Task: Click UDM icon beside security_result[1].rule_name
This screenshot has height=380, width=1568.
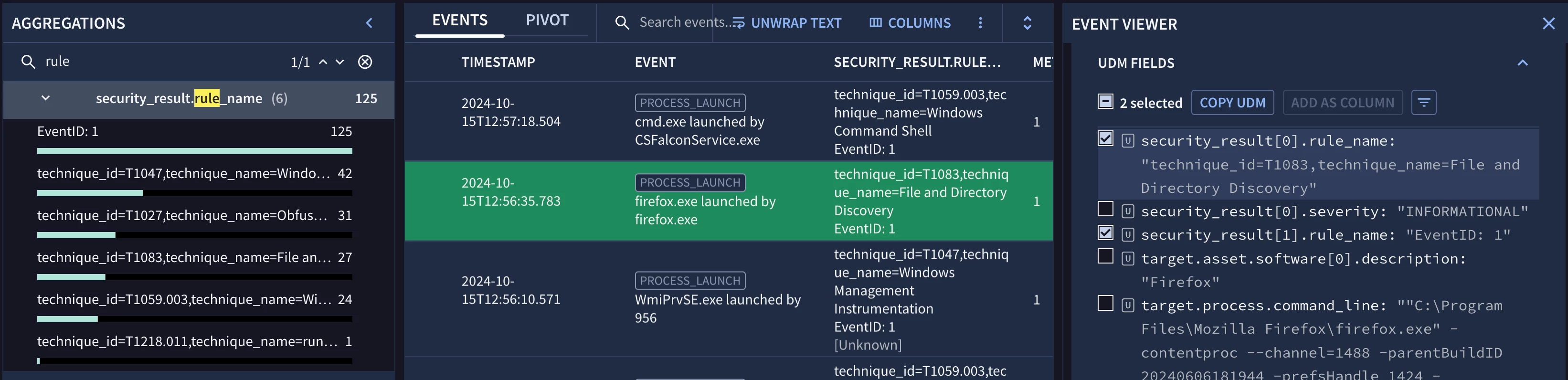Action: [1128, 234]
